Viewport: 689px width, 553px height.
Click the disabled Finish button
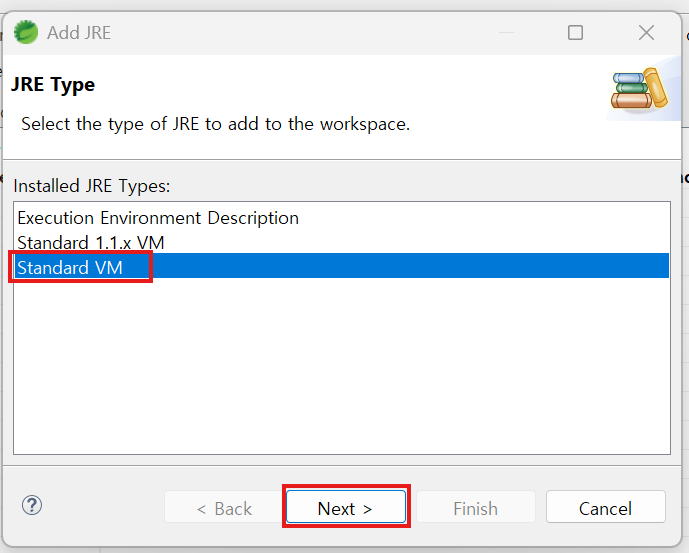(475, 506)
